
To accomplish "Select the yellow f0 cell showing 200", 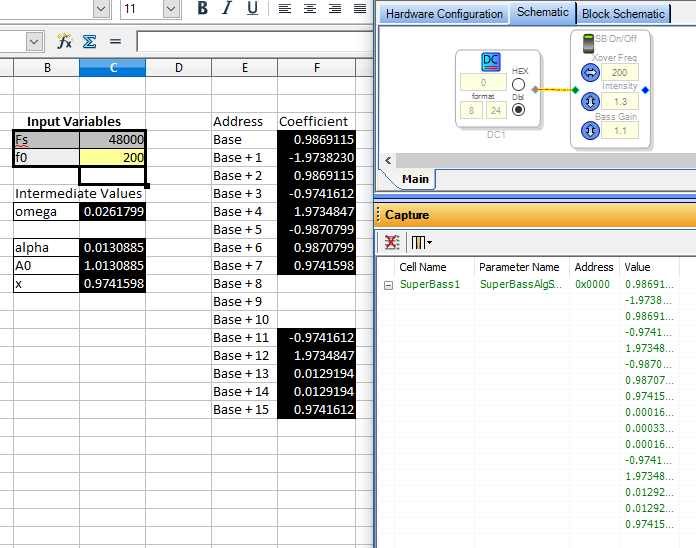I will click(x=112, y=158).
